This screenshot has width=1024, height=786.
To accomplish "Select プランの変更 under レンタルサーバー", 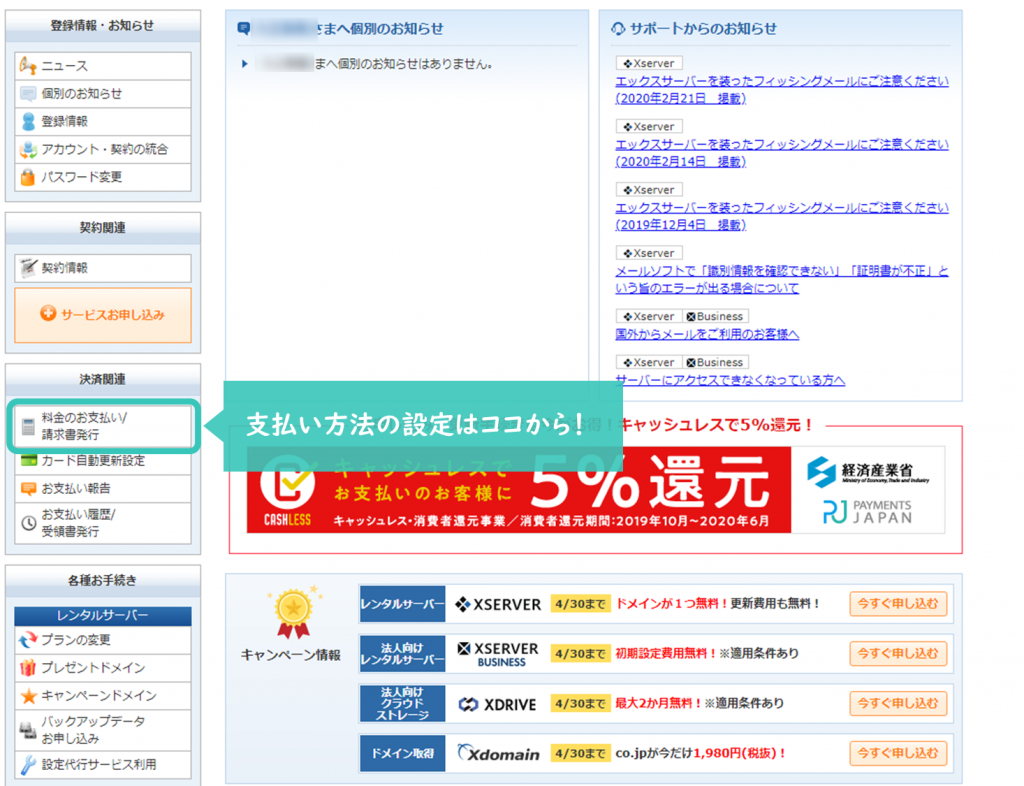I will (x=103, y=640).
